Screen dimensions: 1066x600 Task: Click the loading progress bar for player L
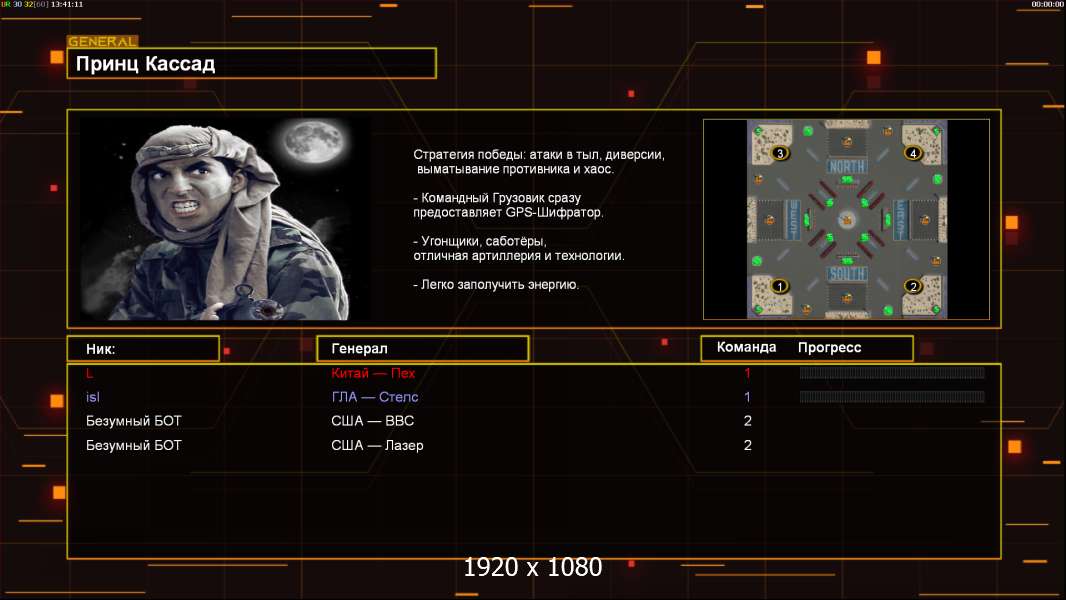pyautogui.click(x=892, y=372)
